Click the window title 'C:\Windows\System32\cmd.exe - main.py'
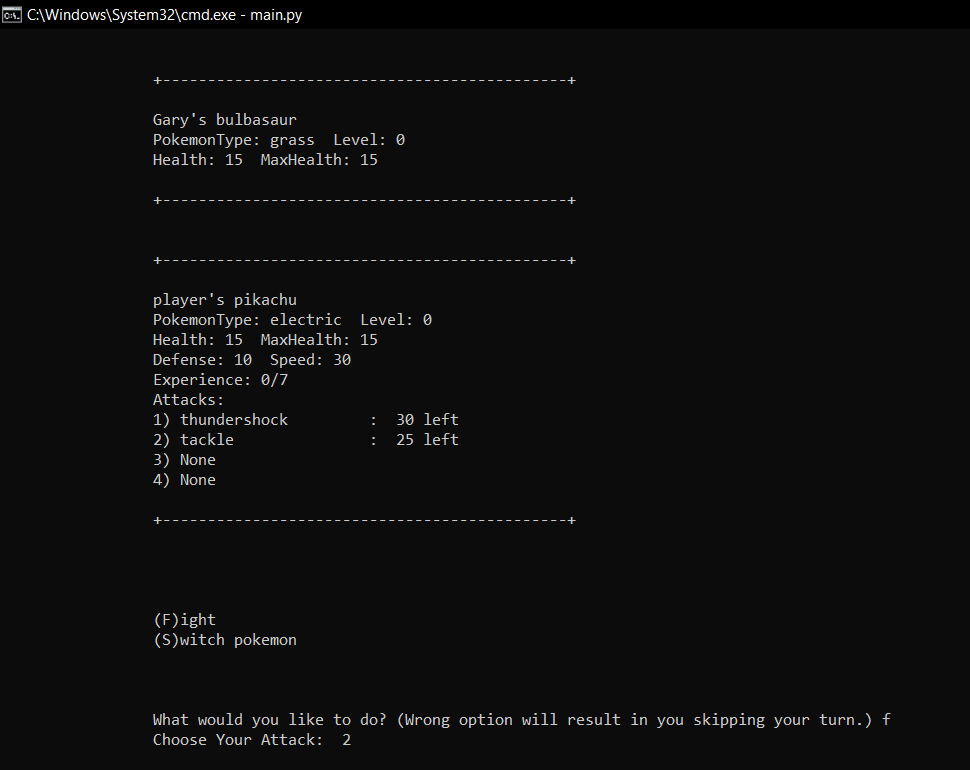 165,15
